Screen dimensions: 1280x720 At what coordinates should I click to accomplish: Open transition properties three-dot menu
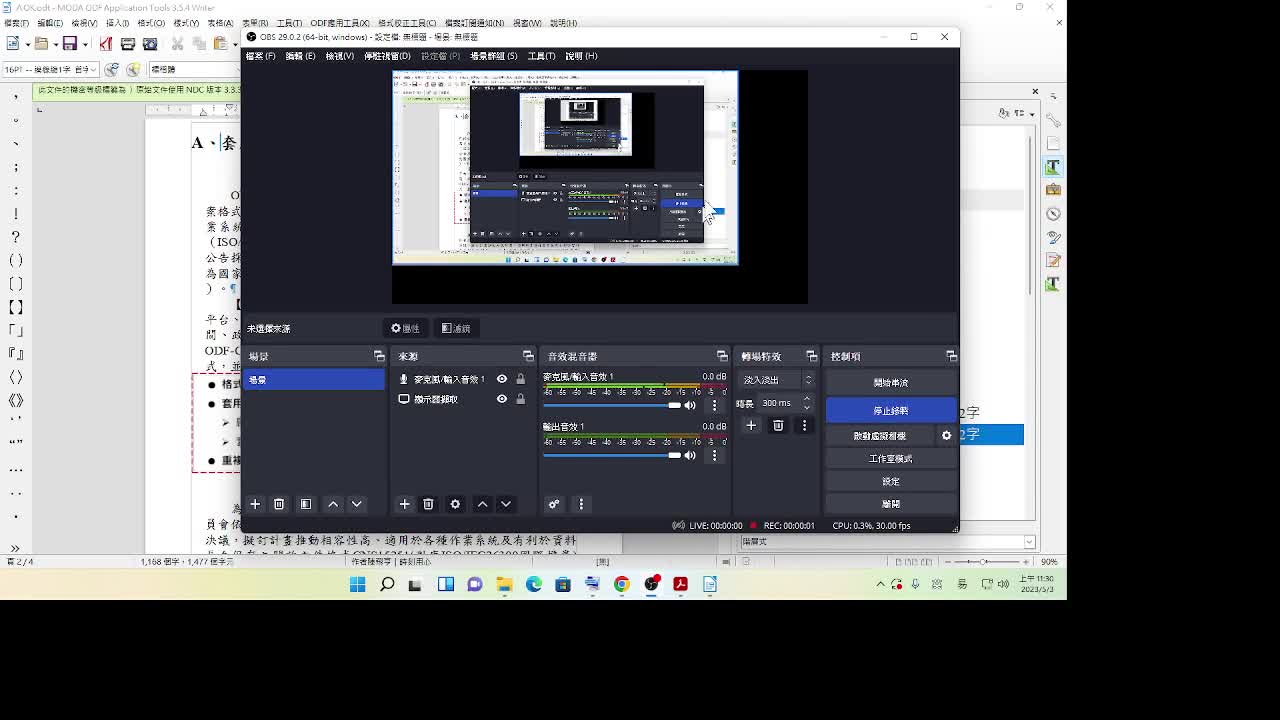pyautogui.click(x=804, y=425)
